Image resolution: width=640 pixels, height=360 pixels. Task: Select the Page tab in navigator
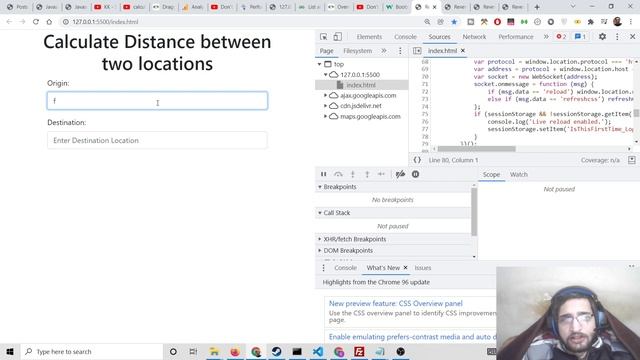pos(327,51)
